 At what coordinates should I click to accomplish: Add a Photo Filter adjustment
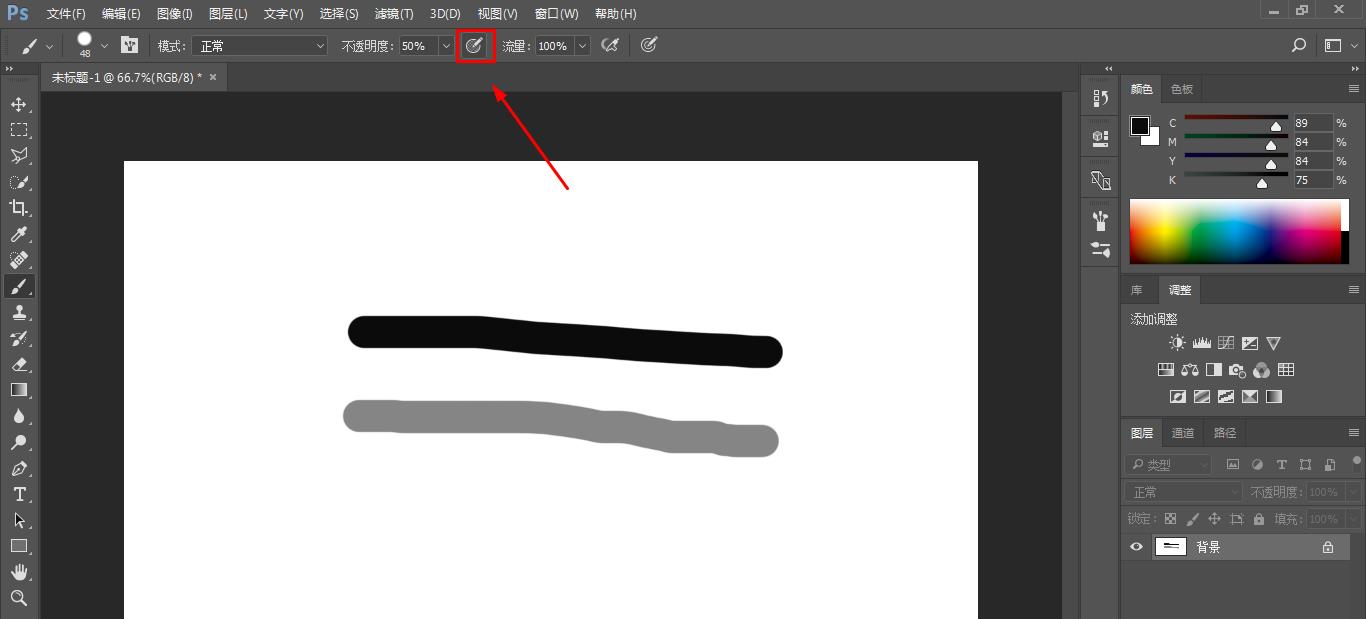1238,370
